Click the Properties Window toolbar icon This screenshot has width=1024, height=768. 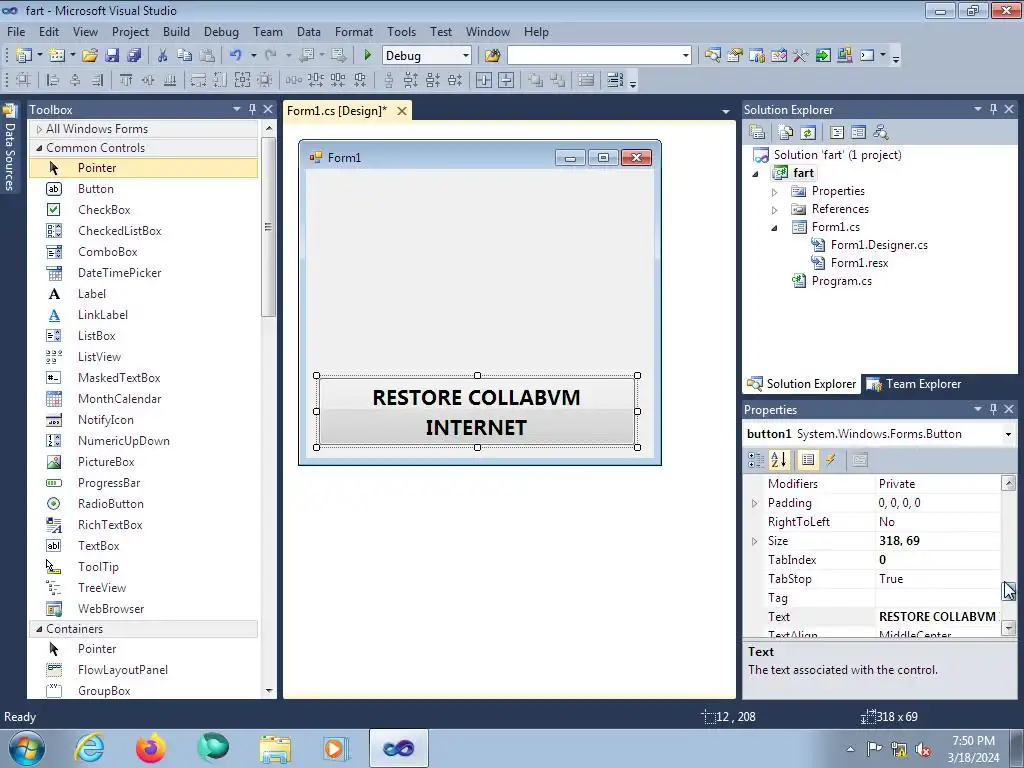pyautogui.click(x=735, y=56)
